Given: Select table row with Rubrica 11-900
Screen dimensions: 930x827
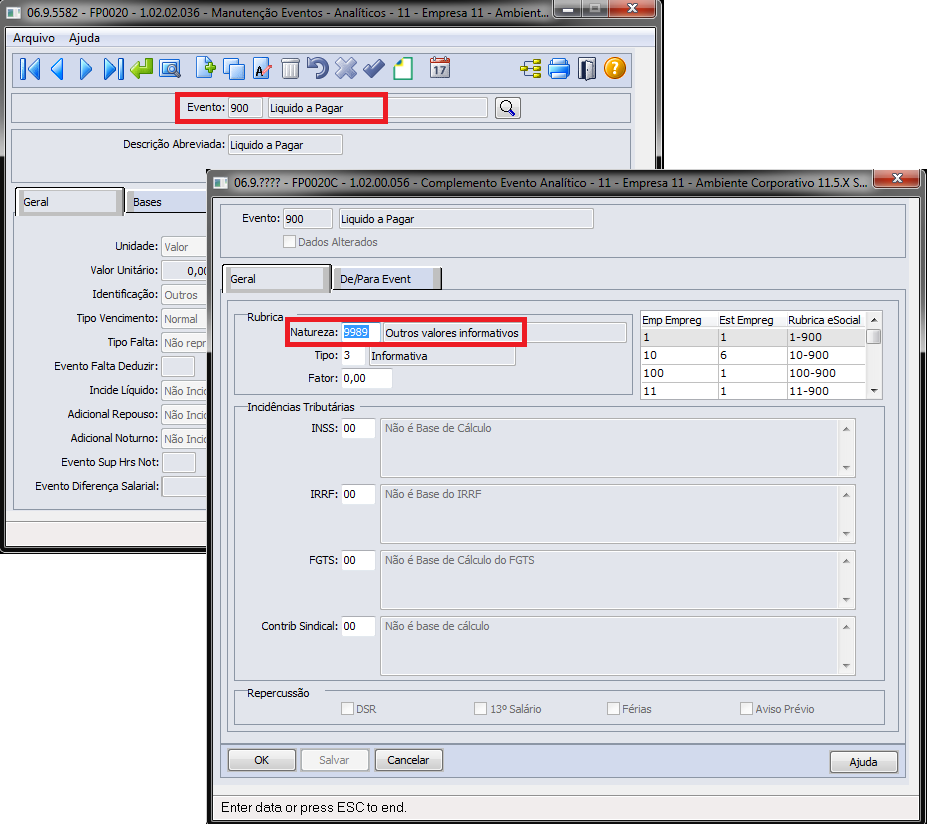Looking at the screenshot, I should pos(753,391).
